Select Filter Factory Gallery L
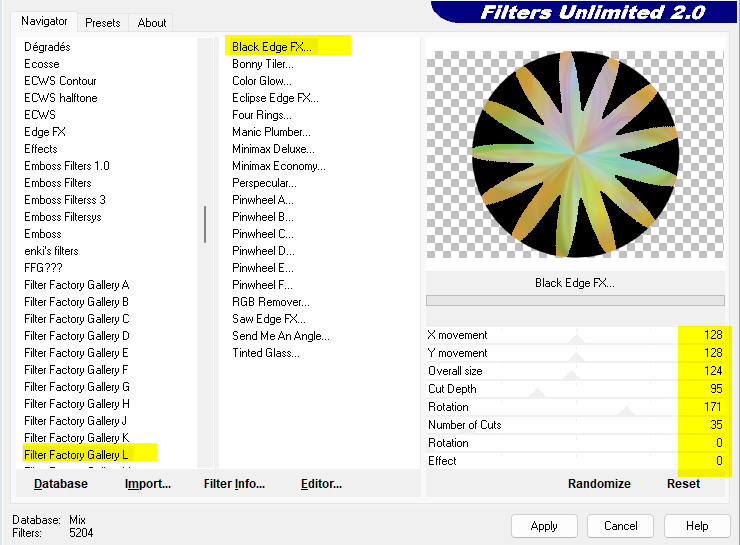Image resolution: width=740 pixels, height=545 pixels. point(76,454)
